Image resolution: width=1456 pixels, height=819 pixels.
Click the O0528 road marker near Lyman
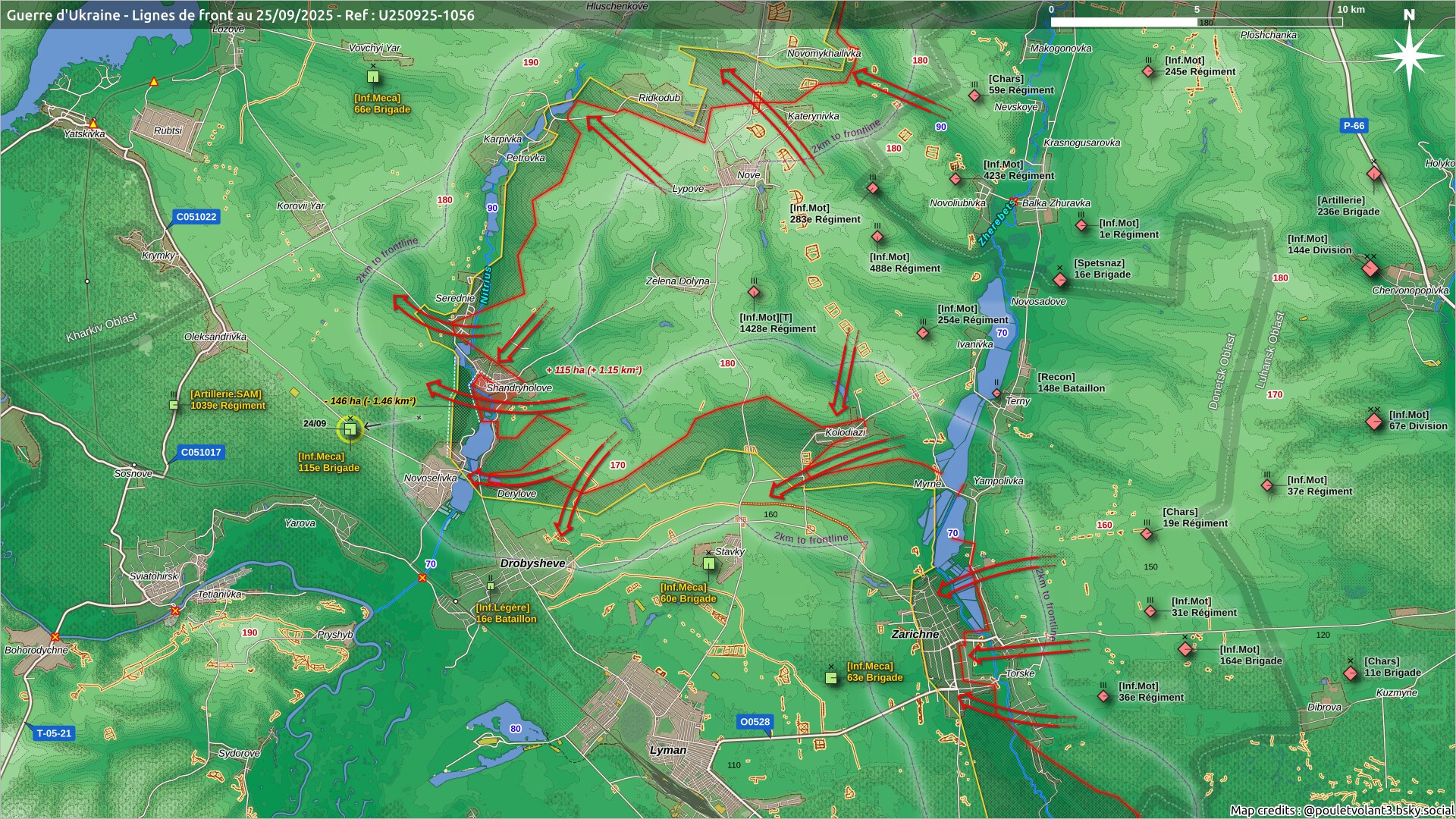click(755, 722)
